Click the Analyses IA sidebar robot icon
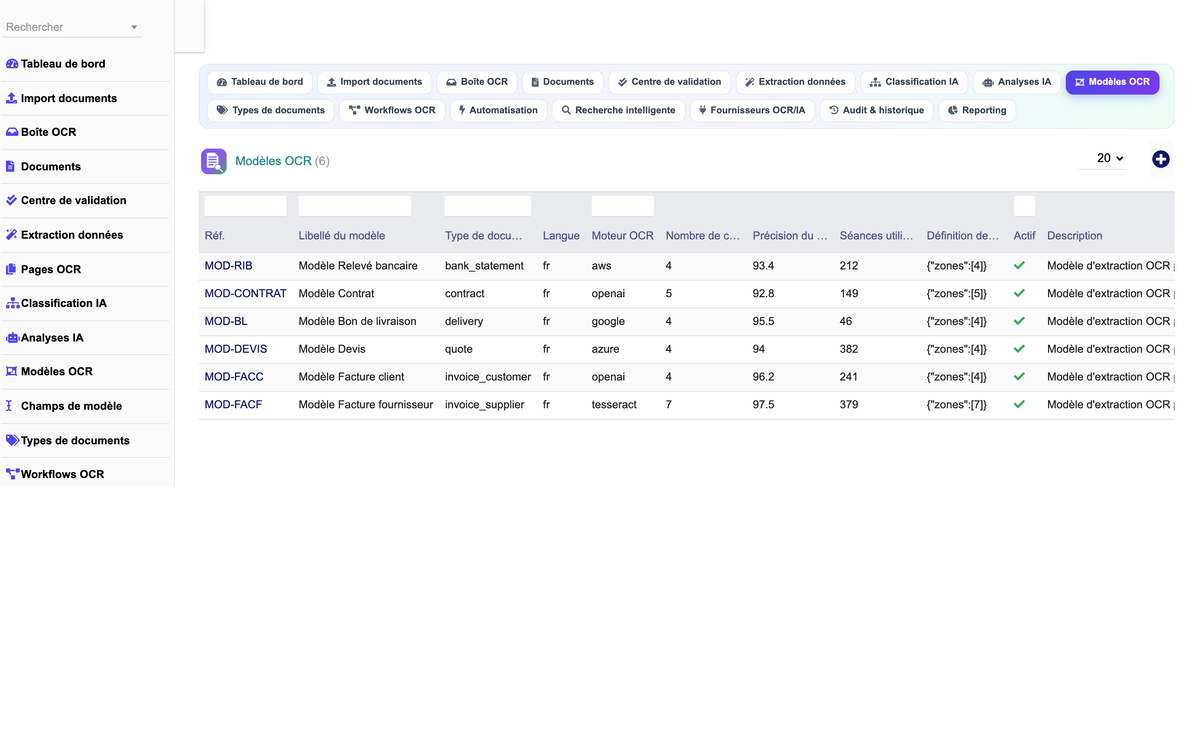Screen dimensions: 1200x743 [13, 338]
